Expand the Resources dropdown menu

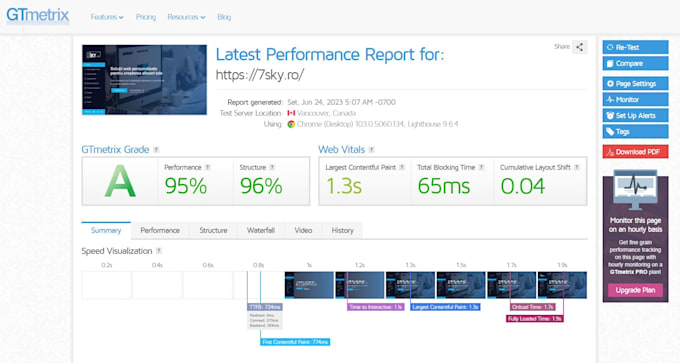point(186,17)
